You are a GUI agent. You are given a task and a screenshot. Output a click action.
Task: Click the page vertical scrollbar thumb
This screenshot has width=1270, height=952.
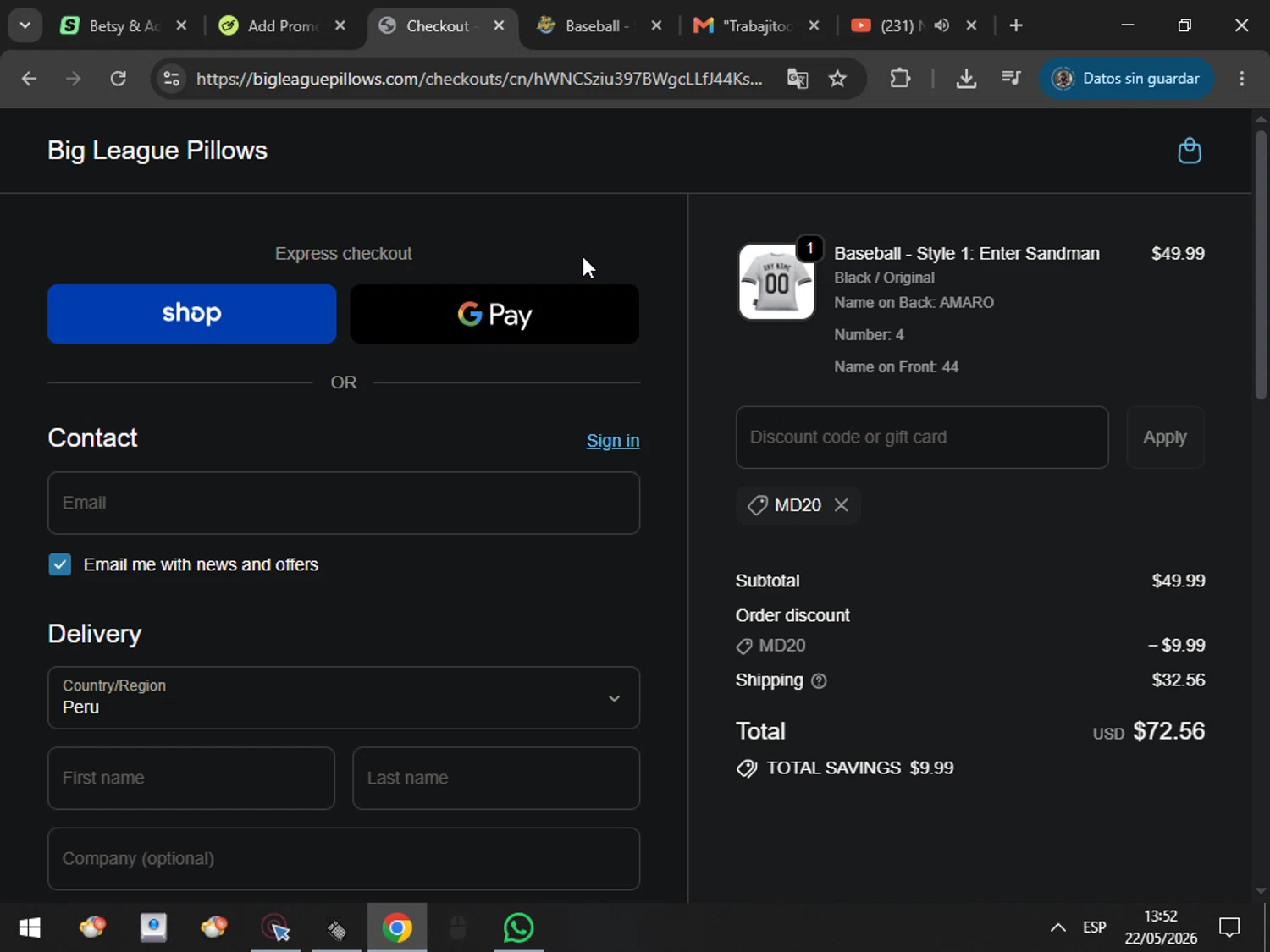[1261, 263]
